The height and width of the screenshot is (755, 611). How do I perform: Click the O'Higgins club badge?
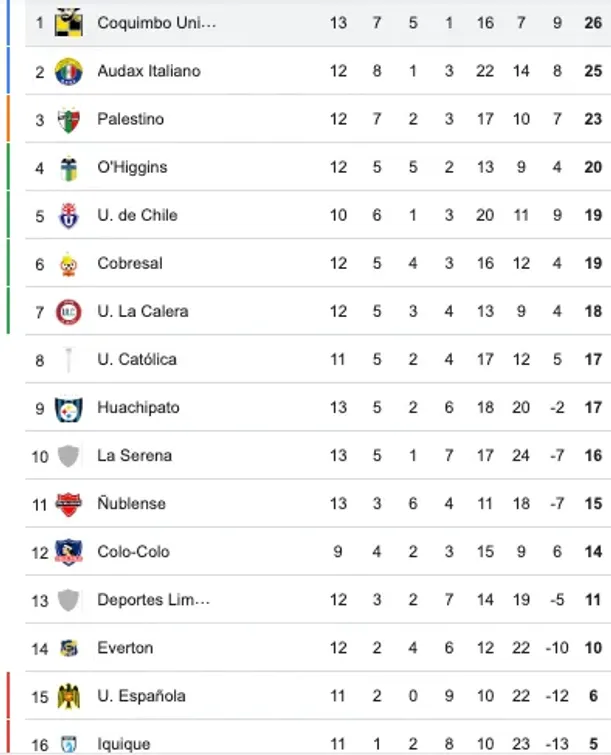pyautogui.click(x=68, y=167)
